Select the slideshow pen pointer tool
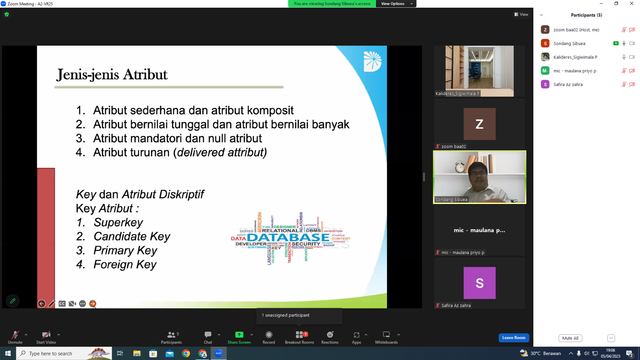 pyautogui.click(x=51, y=303)
